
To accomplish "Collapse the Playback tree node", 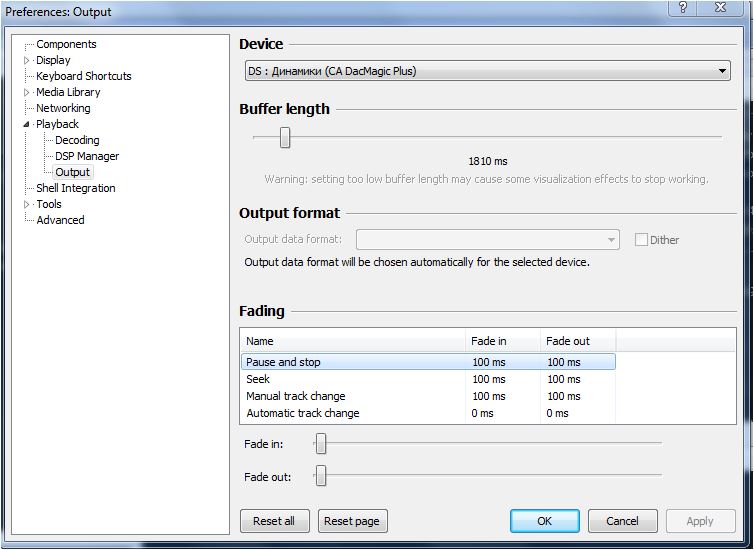I will pos(27,124).
